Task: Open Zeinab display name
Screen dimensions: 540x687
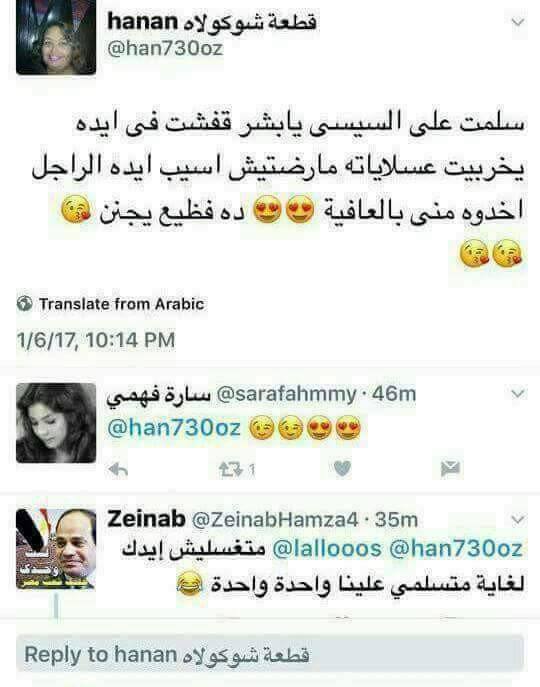Action: 146,519
